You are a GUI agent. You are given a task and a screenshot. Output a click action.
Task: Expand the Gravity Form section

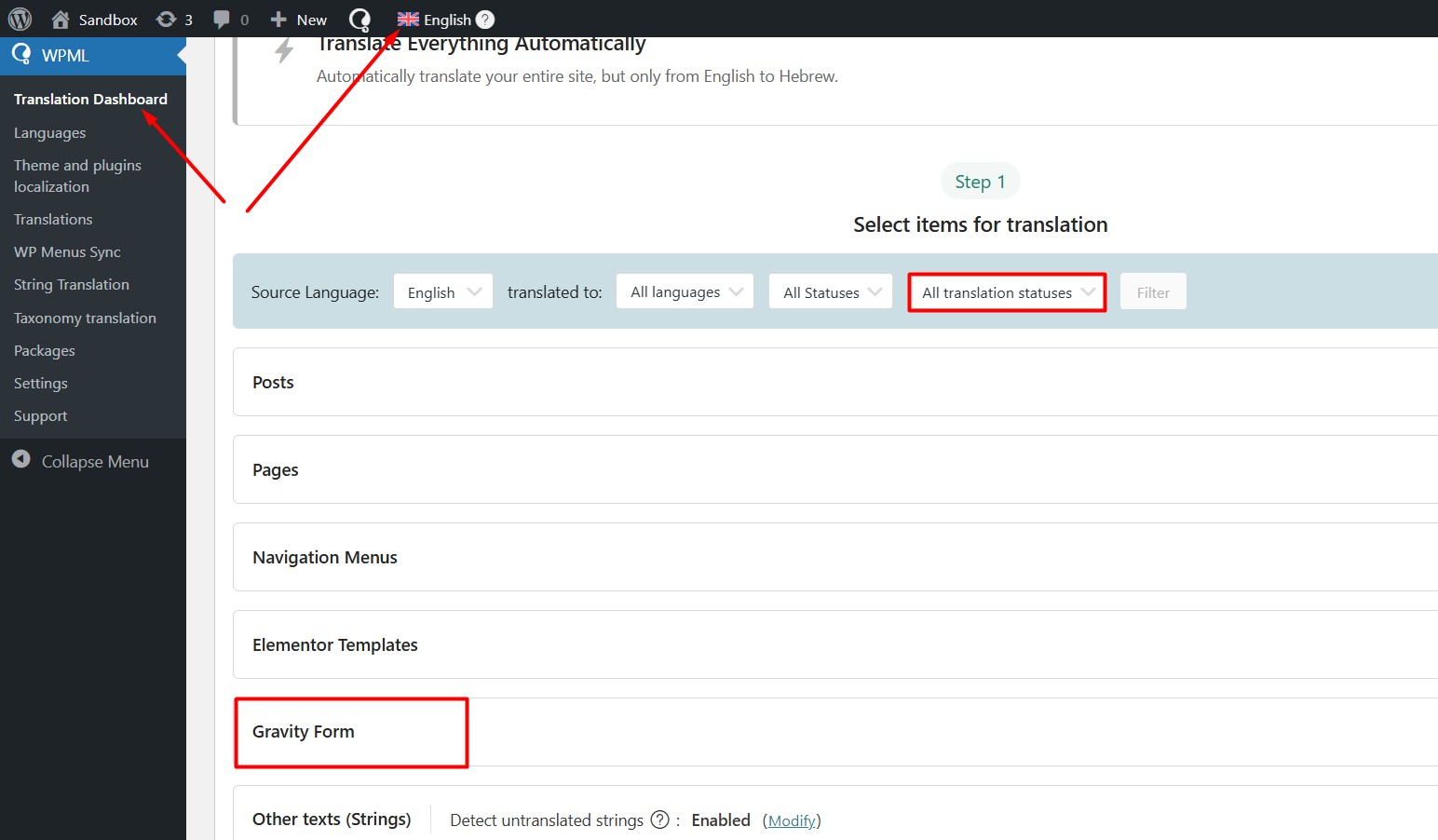click(x=304, y=732)
